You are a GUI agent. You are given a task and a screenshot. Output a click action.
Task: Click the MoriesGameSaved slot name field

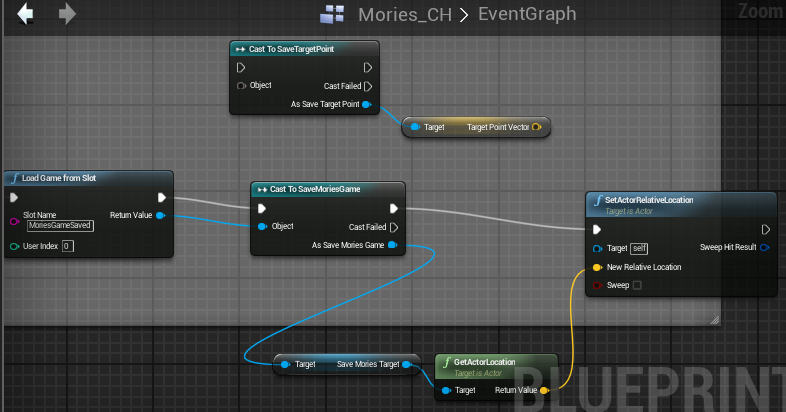point(60,226)
